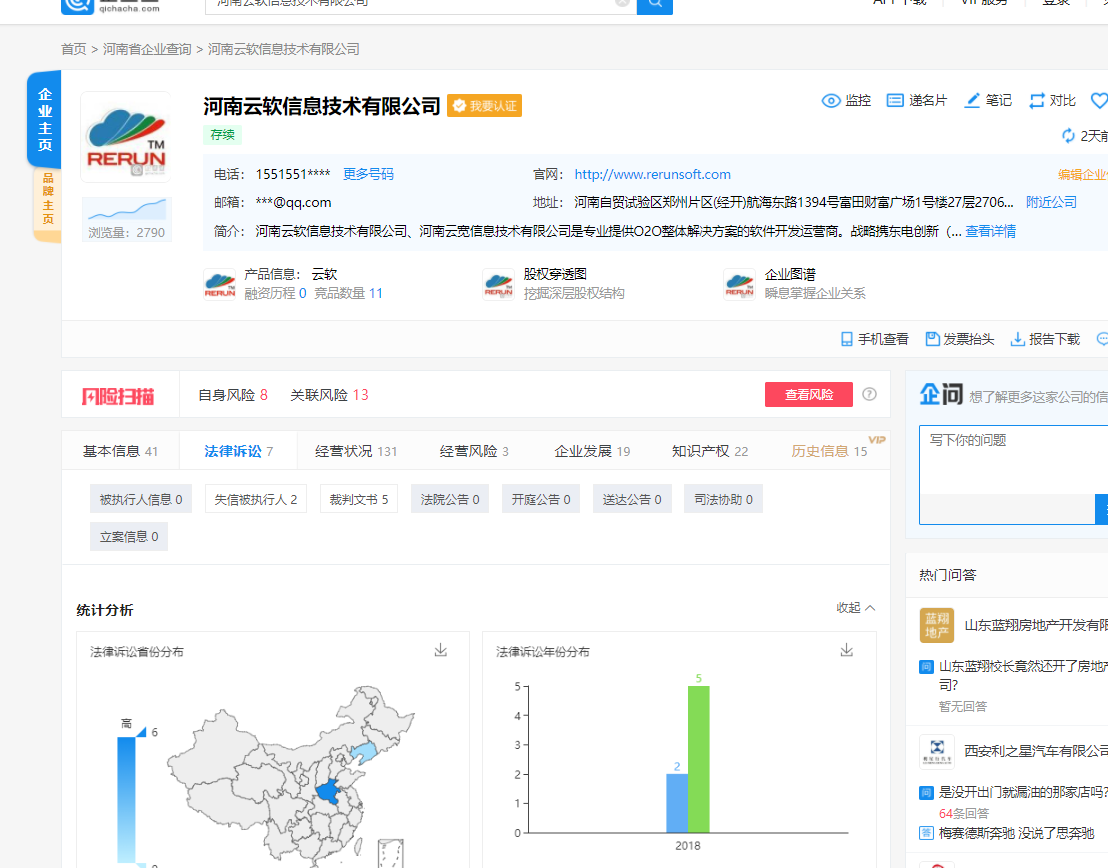Screen dimensions: 1108x868
Task: Click the 蓝翔地产 question avatar
Action: tap(936, 626)
